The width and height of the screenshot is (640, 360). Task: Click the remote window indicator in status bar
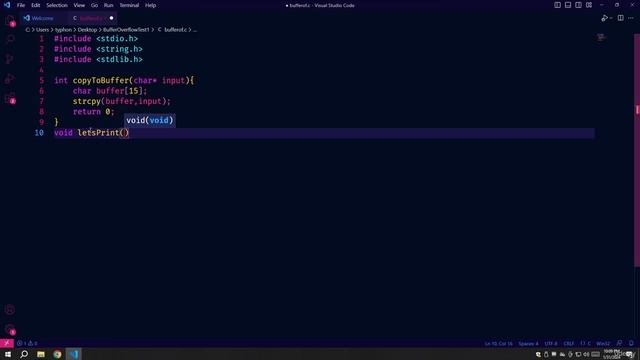pyautogui.click(x=7, y=343)
